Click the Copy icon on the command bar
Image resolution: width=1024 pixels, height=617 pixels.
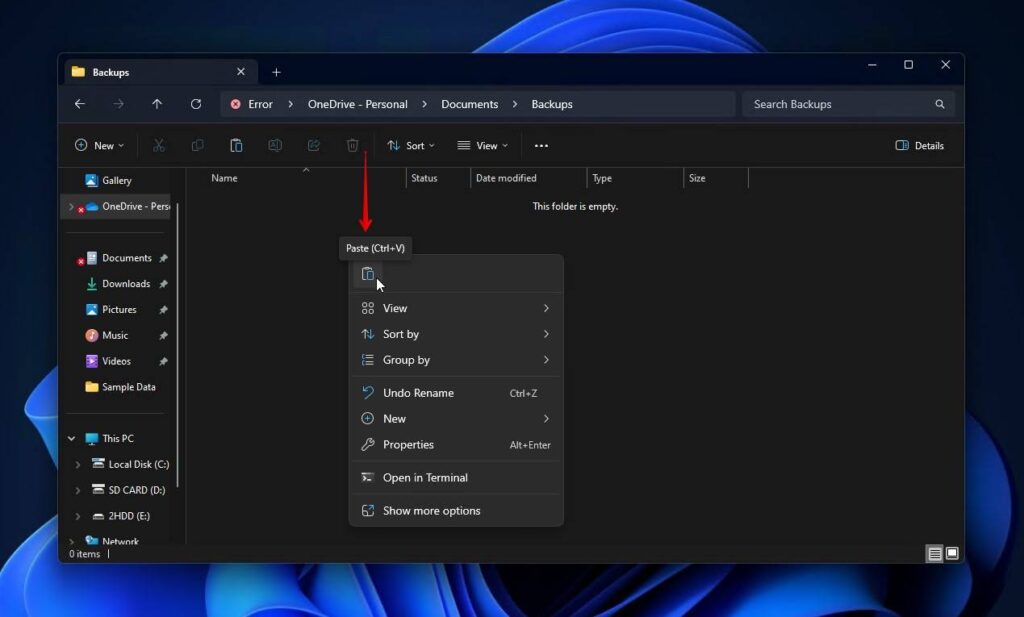197,145
